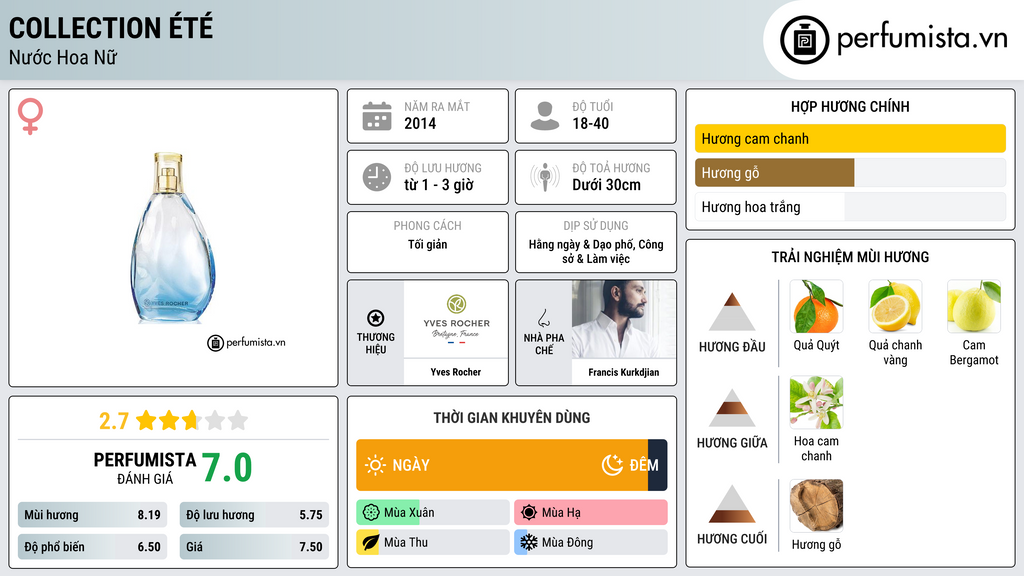Click the orange Ngày day usage bar

click(x=502, y=465)
